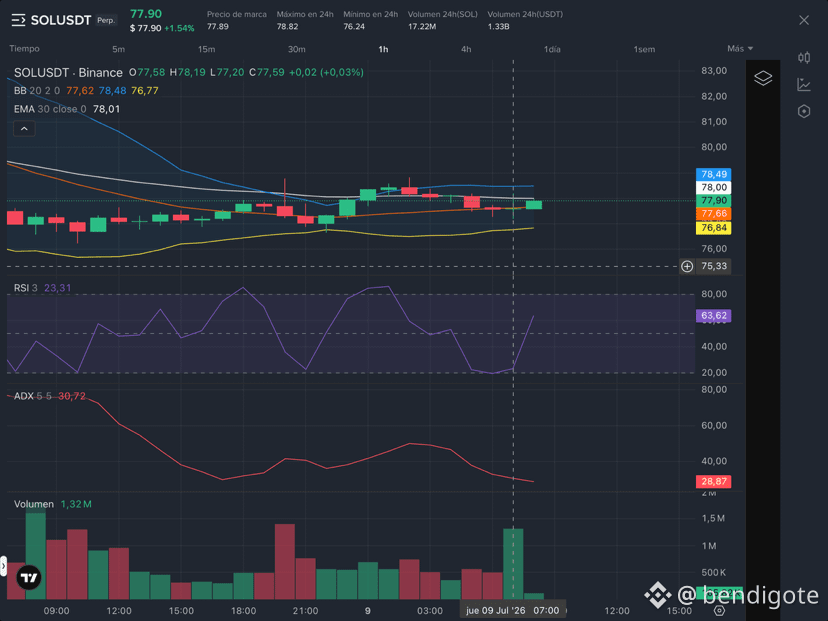
Task: Click the SOLUSDT · Binance chart title
Action: [x=68, y=72]
